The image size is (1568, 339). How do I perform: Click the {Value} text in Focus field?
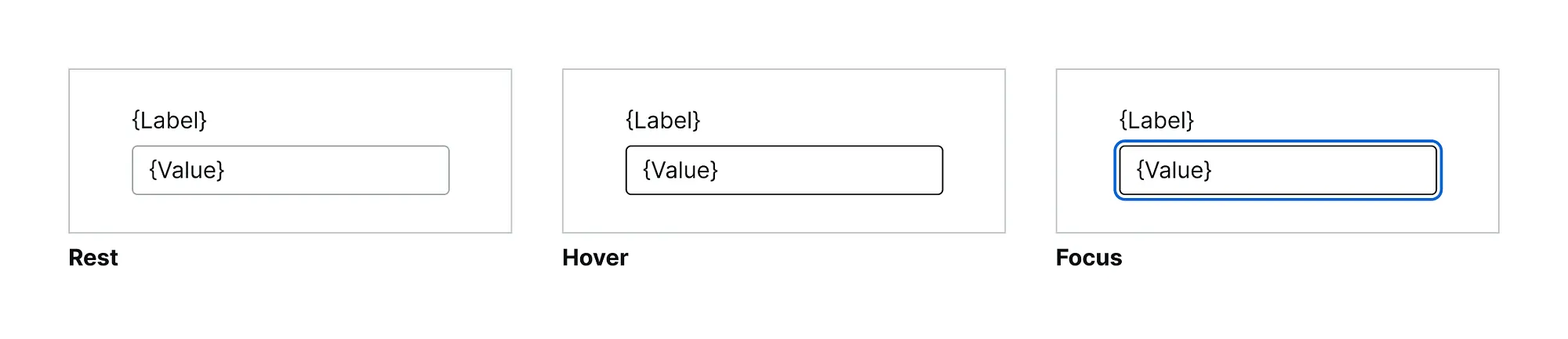[x=1175, y=170]
